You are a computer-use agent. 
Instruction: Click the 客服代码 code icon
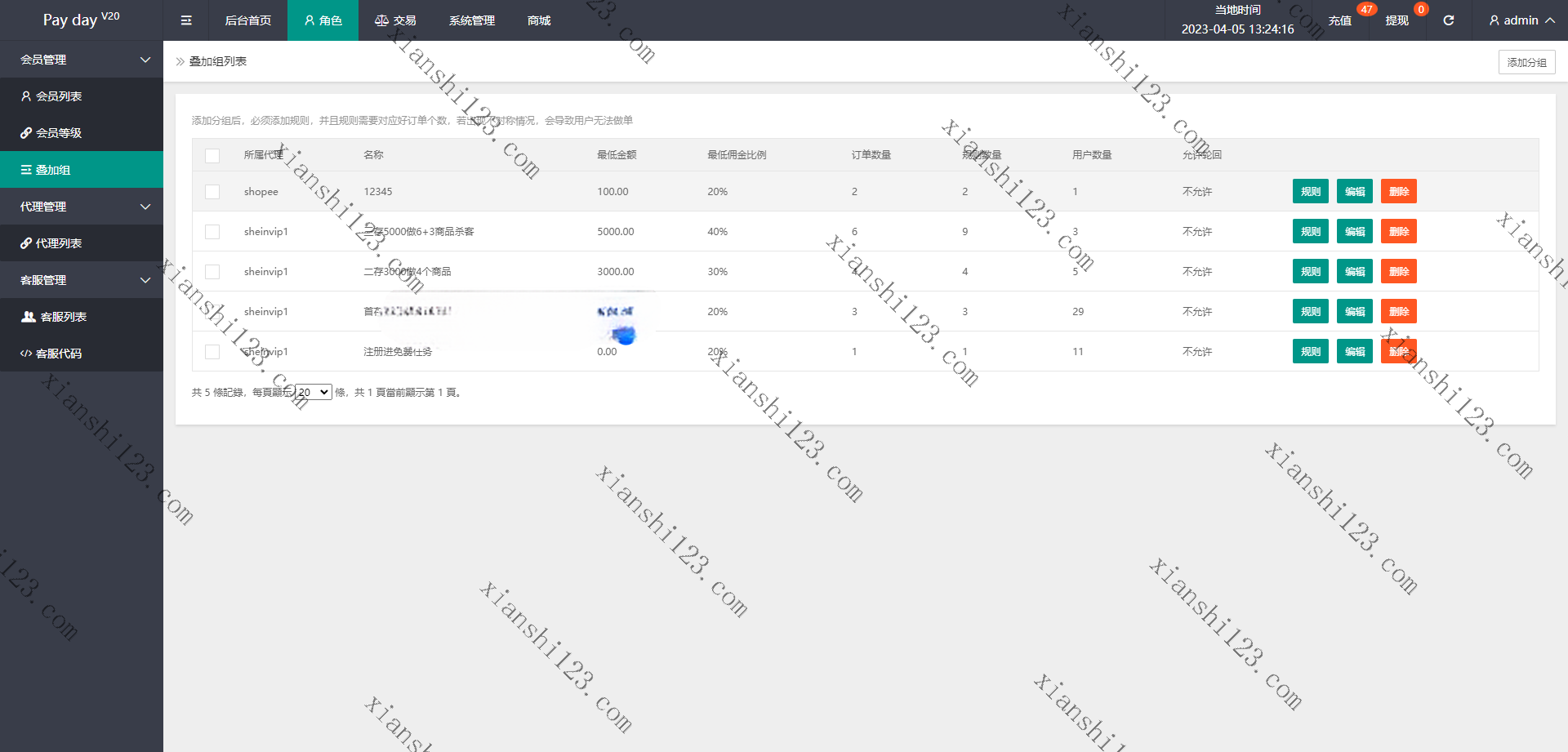(26, 354)
